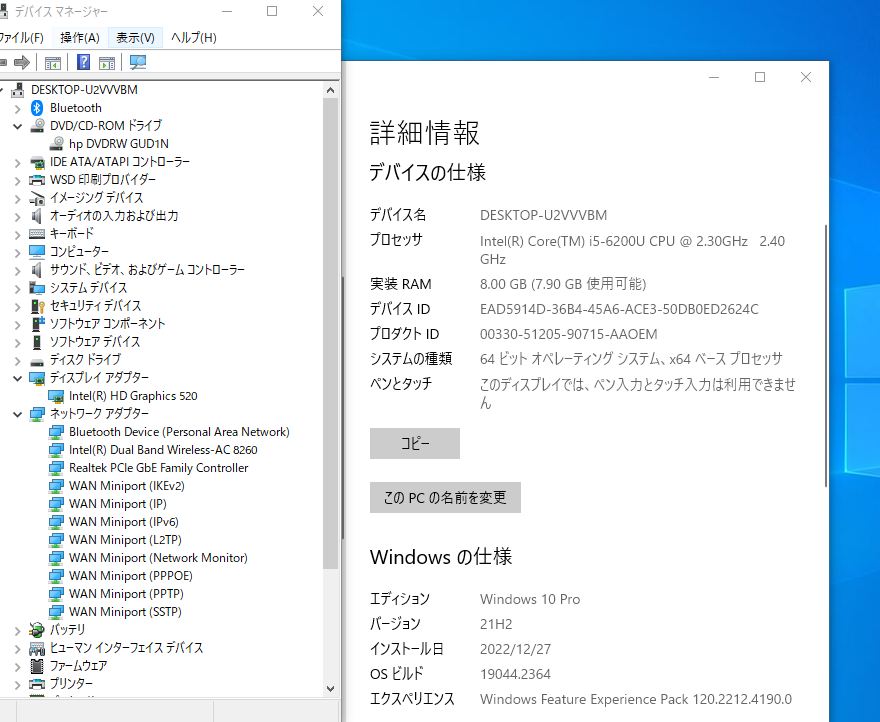The width and height of the screenshot is (880, 722).
Task: Expand the ソフトウェア デバイス node
Action: [17, 342]
